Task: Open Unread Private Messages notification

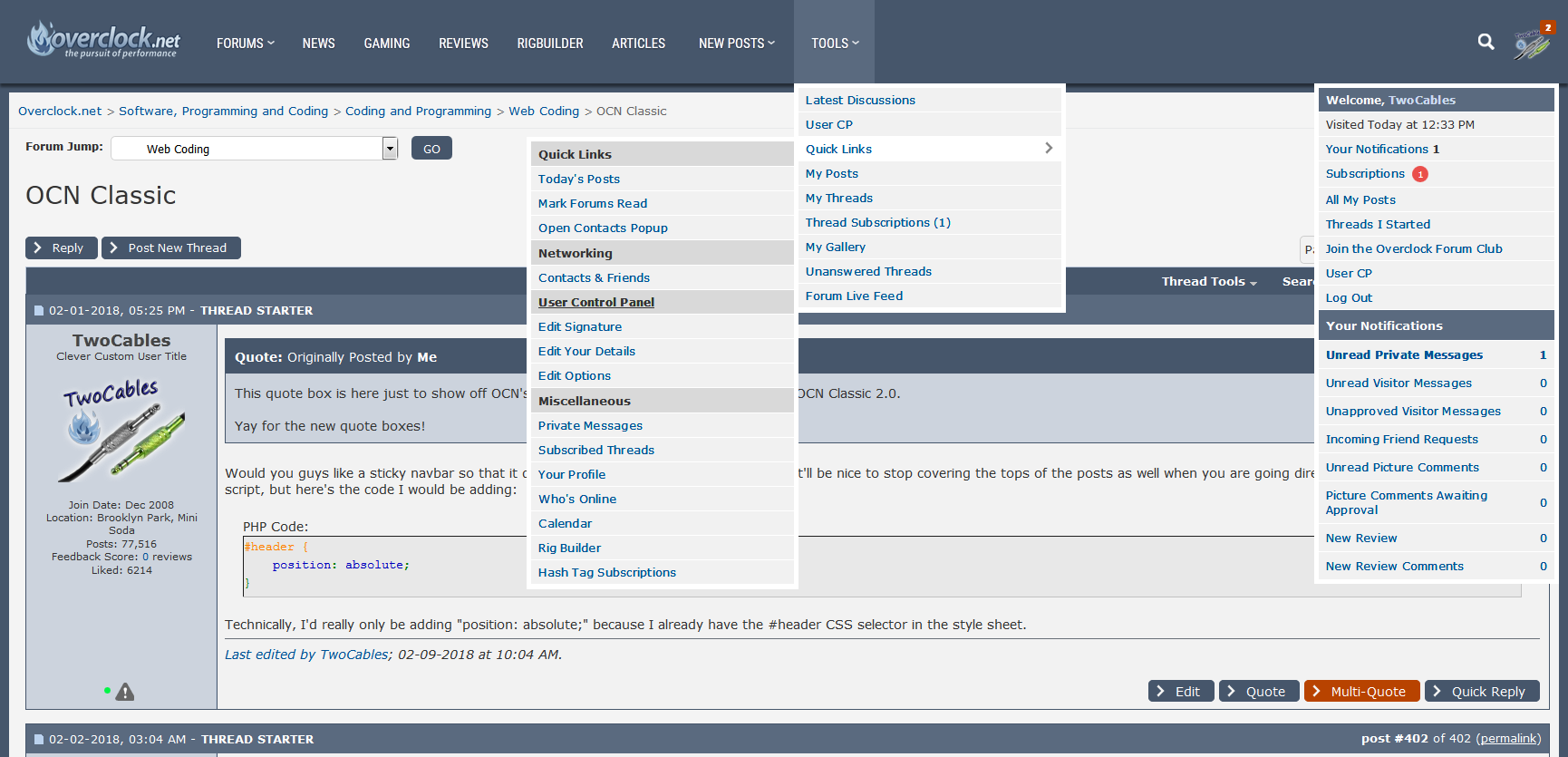Action: pyautogui.click(x=1404, y=354)
